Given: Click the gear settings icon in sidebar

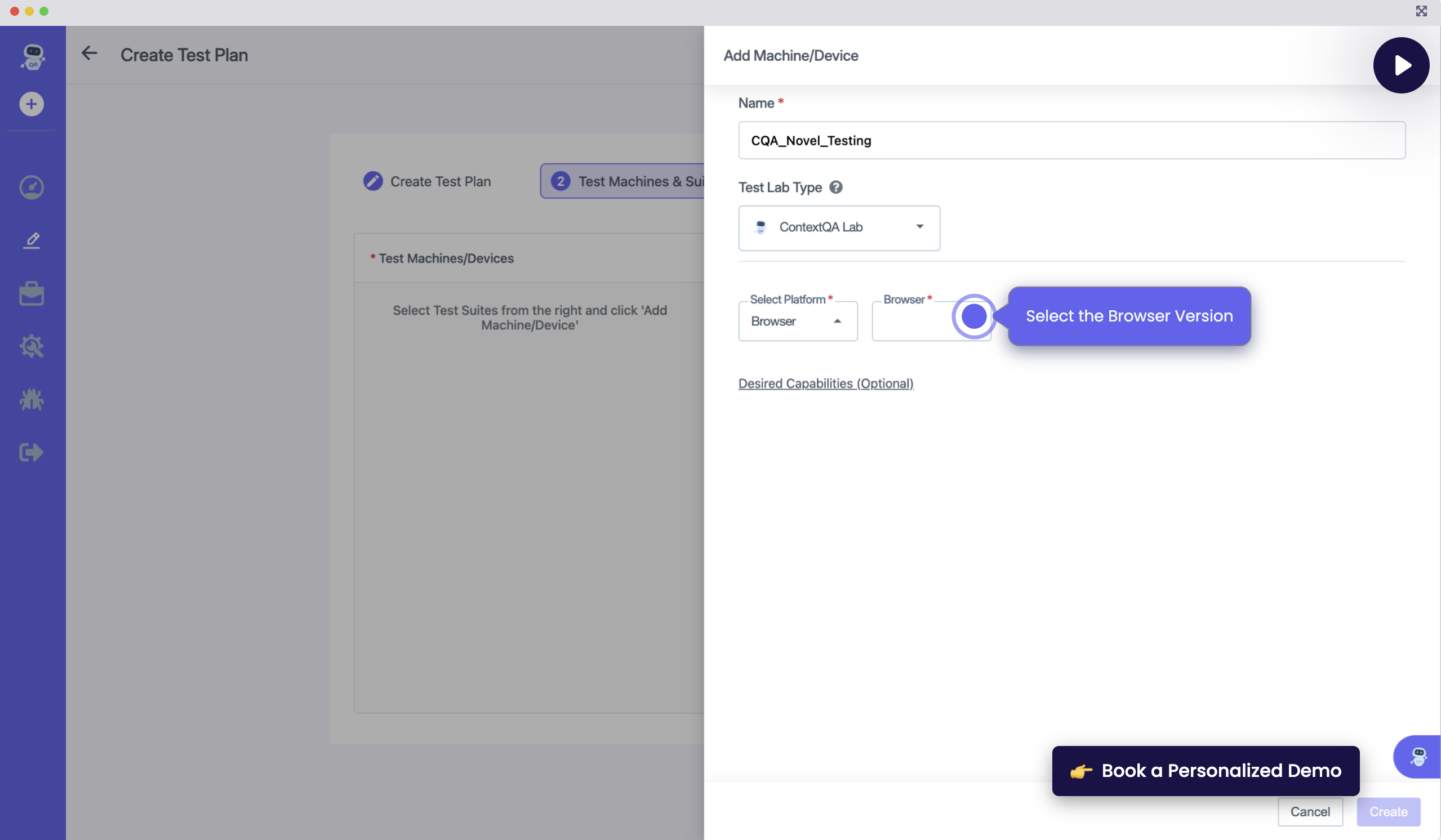Looking at the screenshot, I should click(x=32, y=346).
